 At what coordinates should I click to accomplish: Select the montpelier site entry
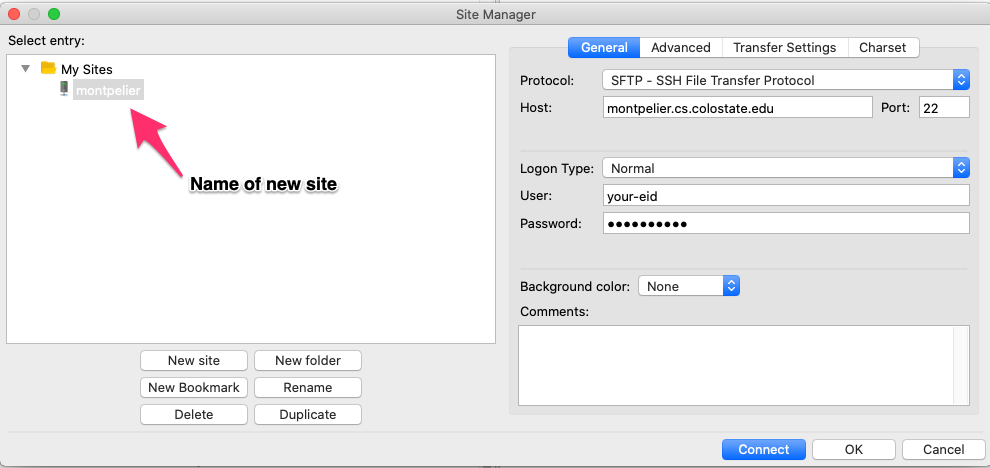click(x=109, y=90)
